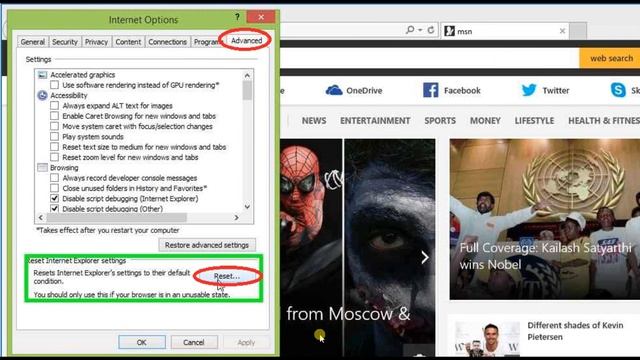This screenshot has width=640, height=360.
Task: Check Reset text size to medium option
Action: [x=54, y=147]
